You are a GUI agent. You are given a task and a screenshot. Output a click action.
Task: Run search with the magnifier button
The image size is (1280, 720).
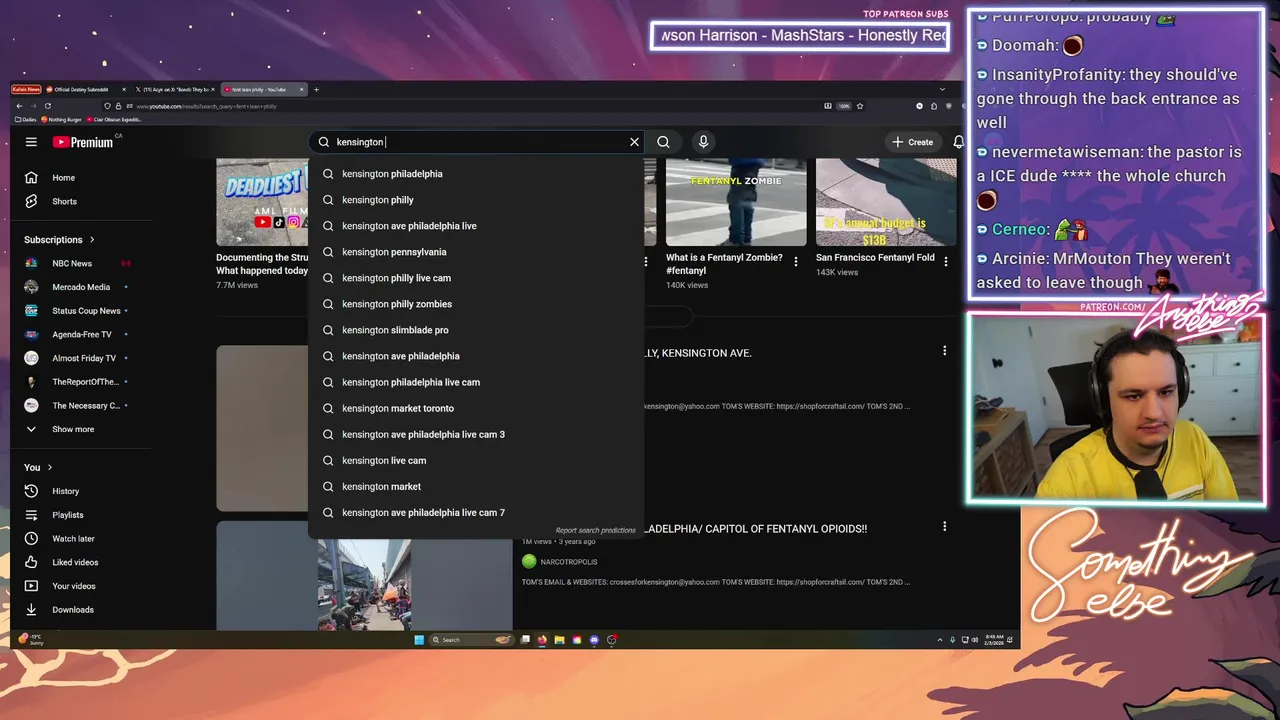663,142
